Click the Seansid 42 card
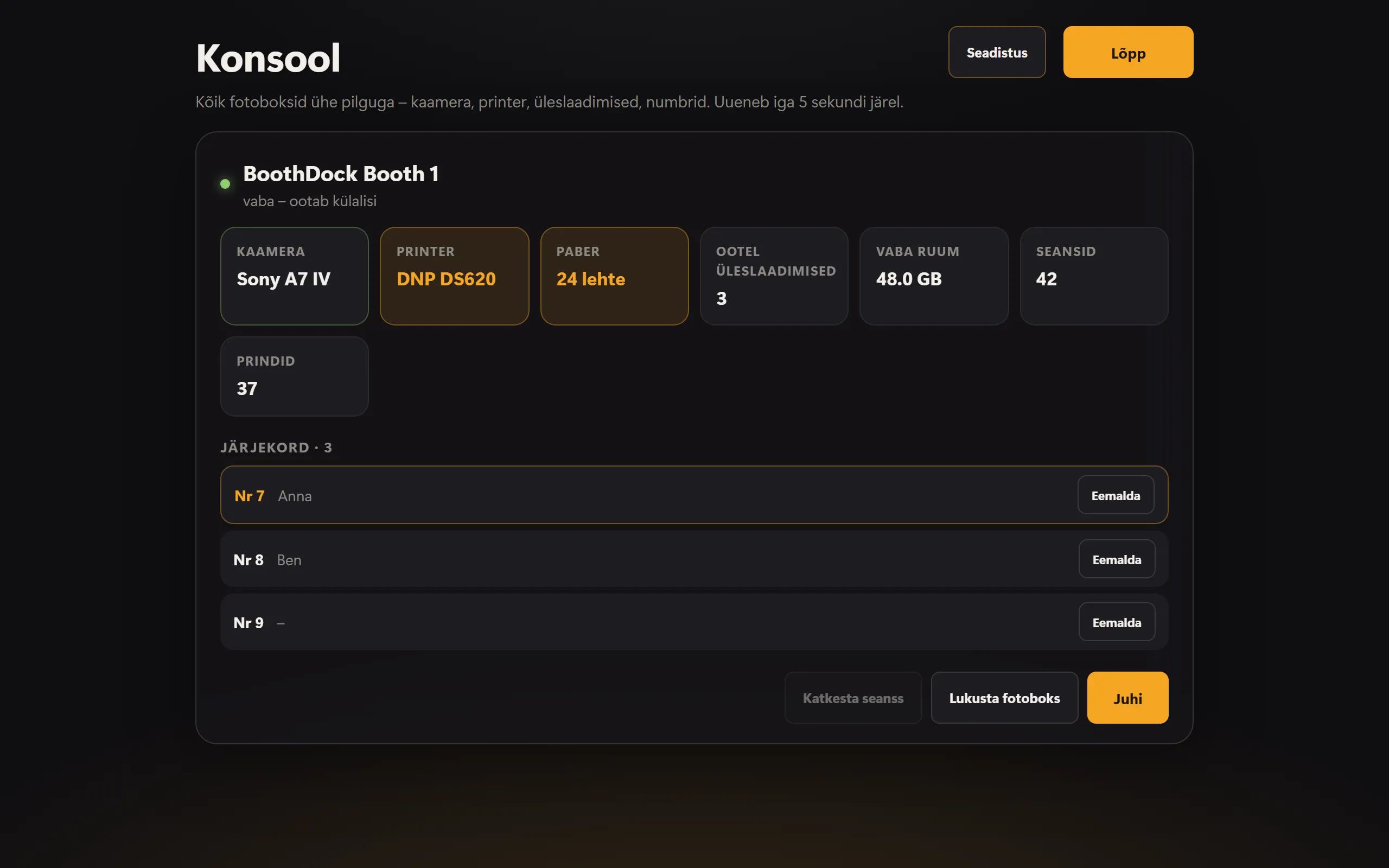Screen dimensions: 1389x868 pyautogui.click(x=1094, y=276)
